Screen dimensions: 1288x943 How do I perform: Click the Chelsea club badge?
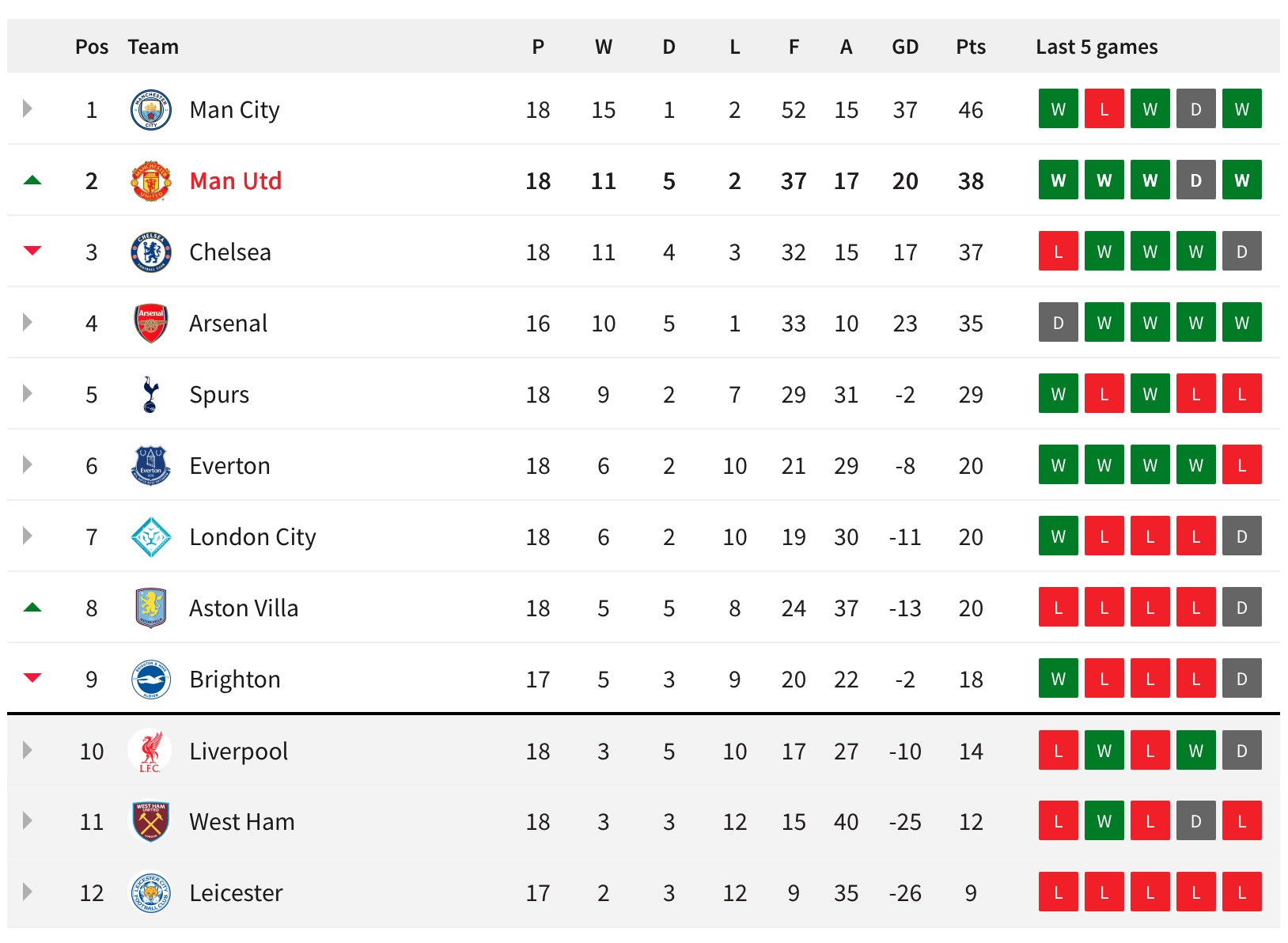click(x=150, y=252)
